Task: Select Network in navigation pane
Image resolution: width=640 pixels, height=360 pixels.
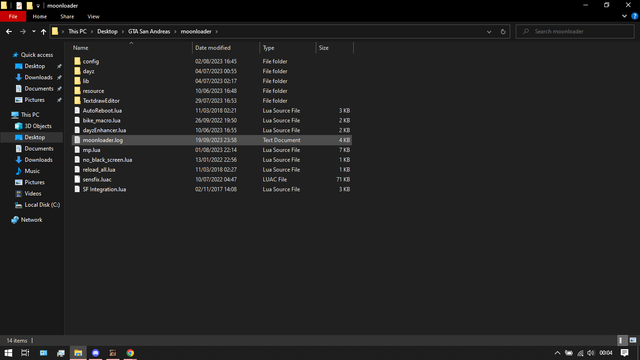Action: (x=31, y=220)
